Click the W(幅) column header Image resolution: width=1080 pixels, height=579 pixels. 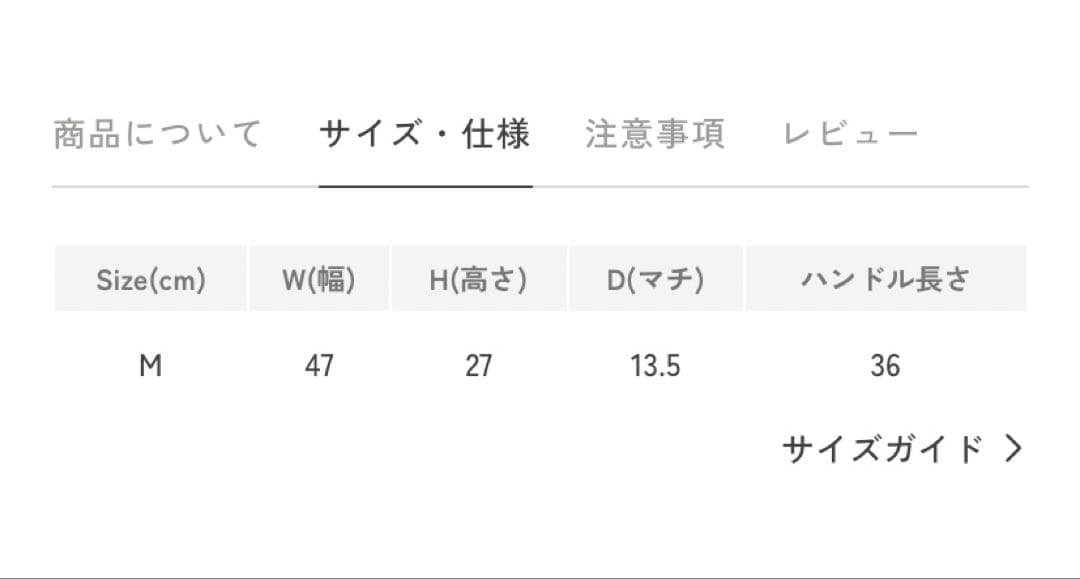point(320,279)
